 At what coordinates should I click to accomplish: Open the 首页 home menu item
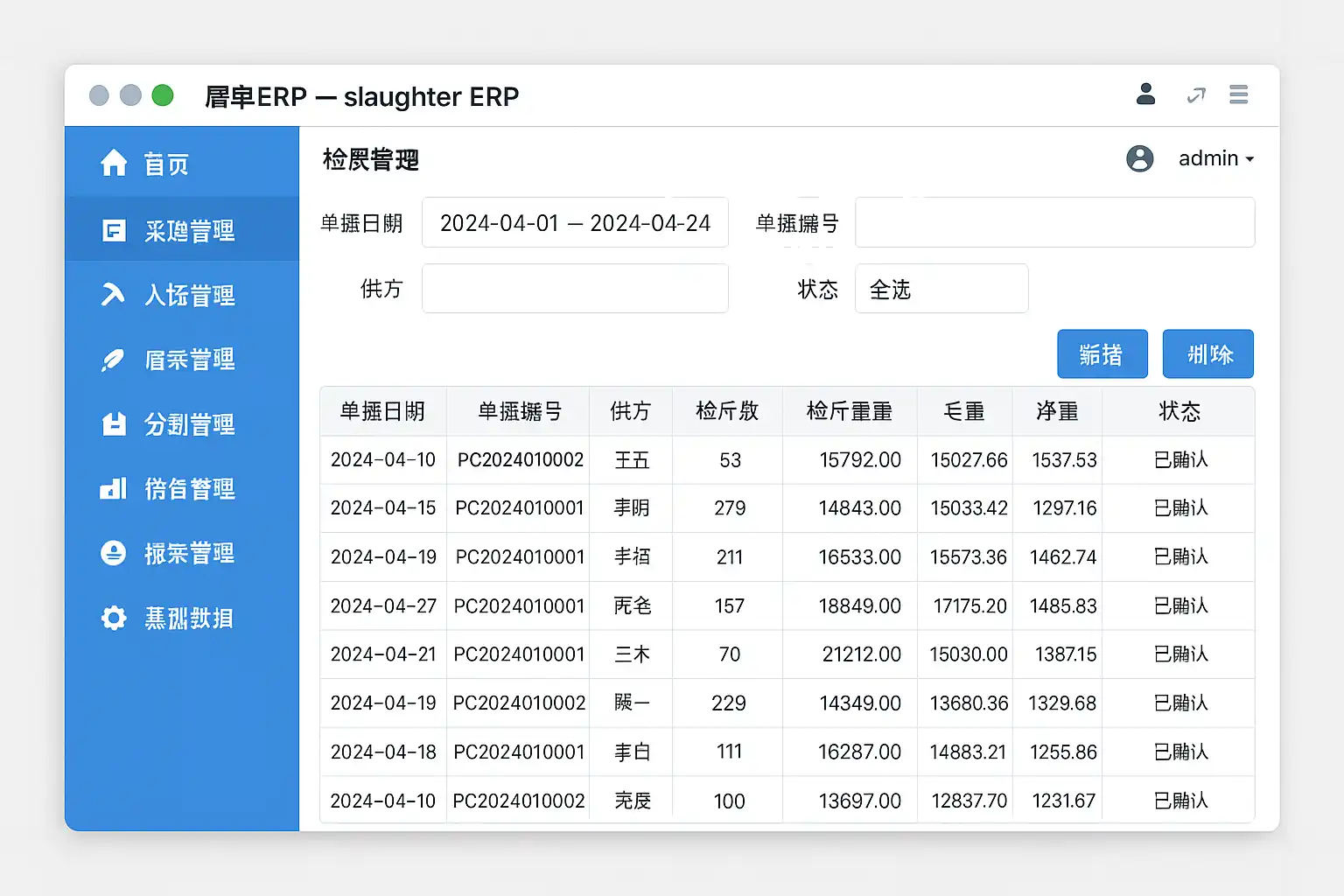click(166, 164)
